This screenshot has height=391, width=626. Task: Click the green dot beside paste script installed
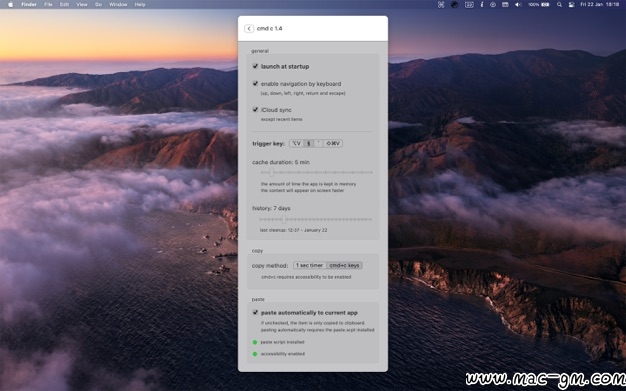[255, 342]
